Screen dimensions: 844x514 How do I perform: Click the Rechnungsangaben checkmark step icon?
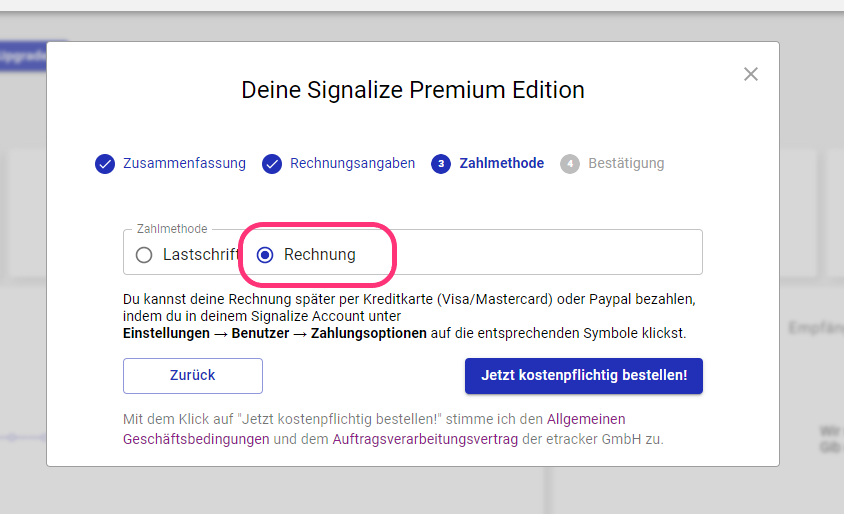pyautogui.click(x=272, y=164)
